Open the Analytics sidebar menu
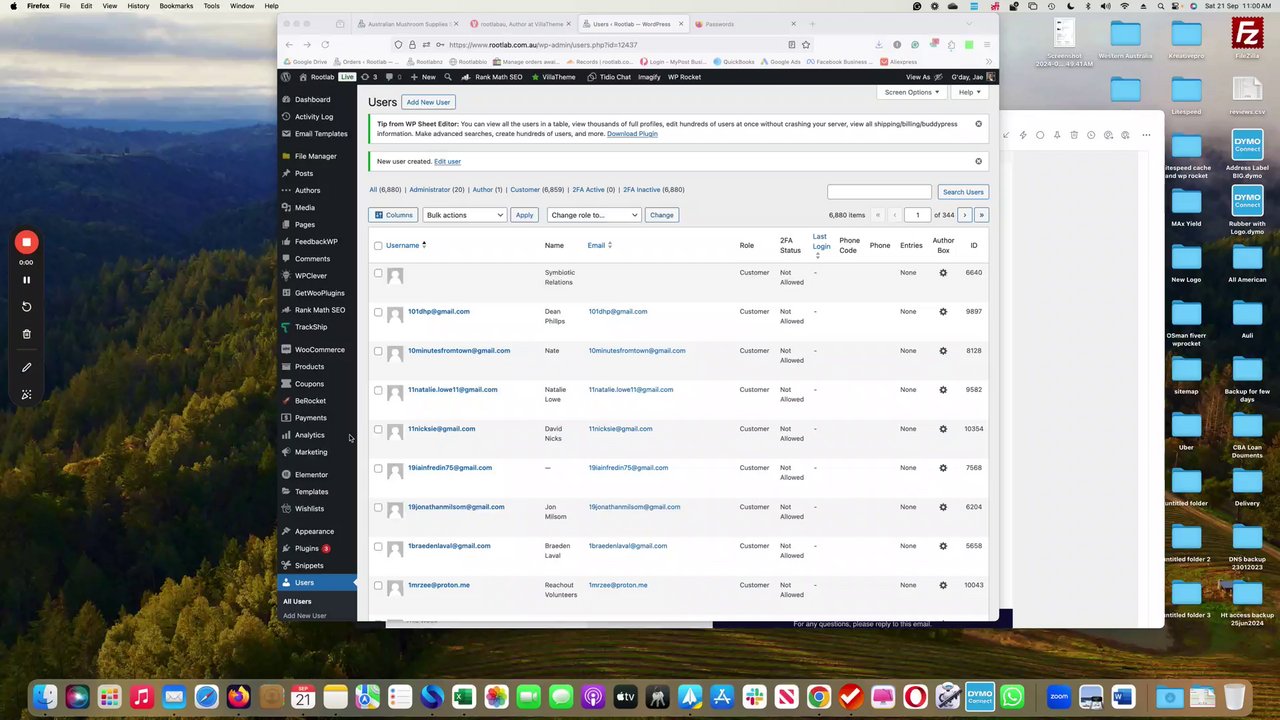 point(309,435)
